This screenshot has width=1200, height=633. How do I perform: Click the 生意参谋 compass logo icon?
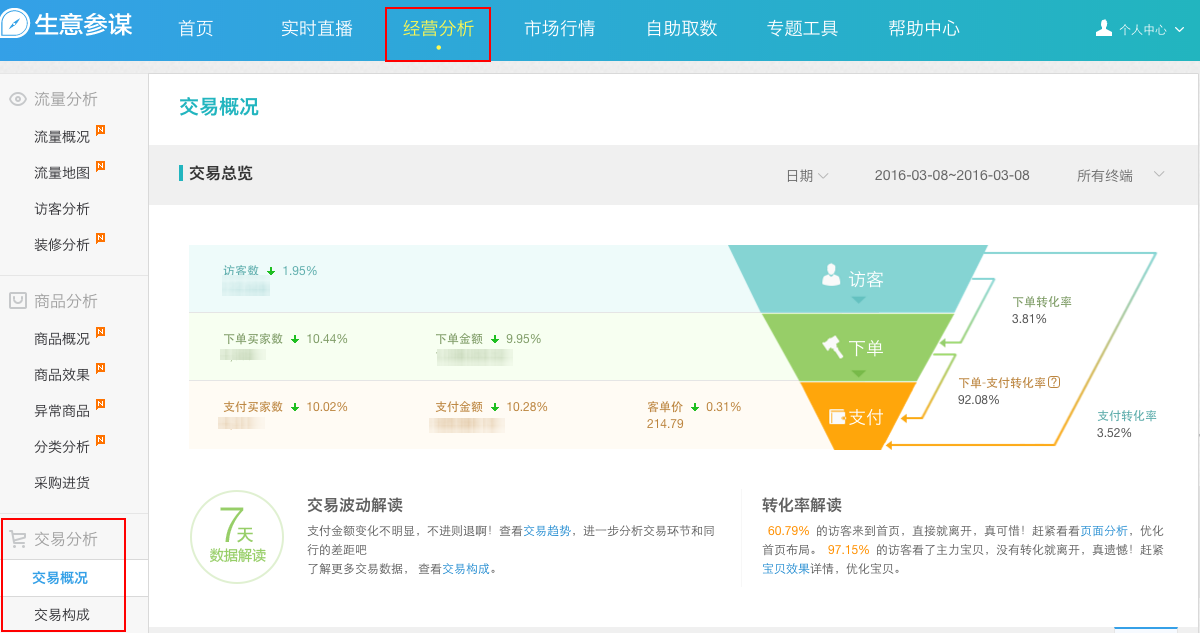pyautogui.click(x=15, y=25)
